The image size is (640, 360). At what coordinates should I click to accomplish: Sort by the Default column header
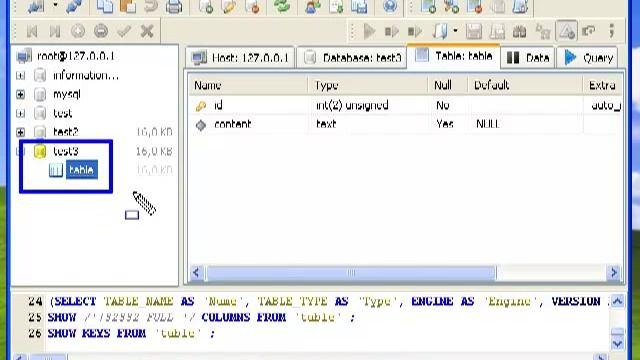[525, 85]
